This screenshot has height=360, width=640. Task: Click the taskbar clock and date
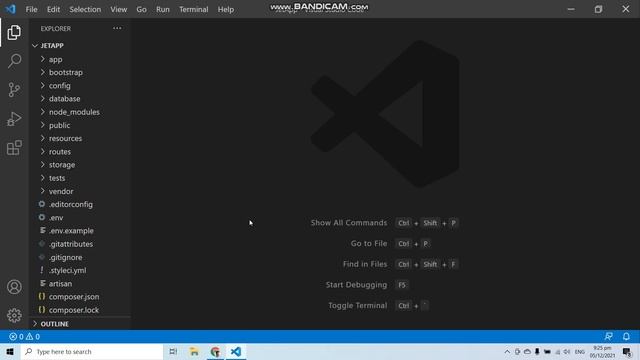602,352
